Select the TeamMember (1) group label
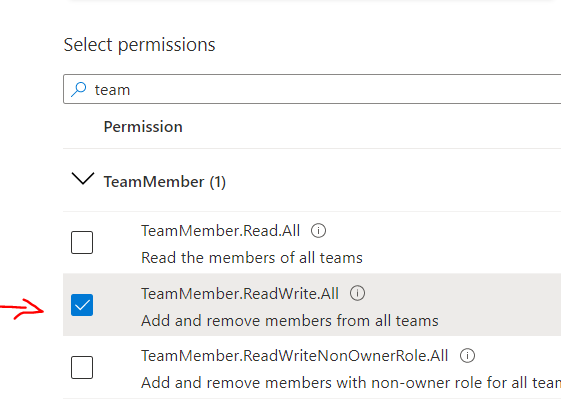This screenshot has height=413, width=561. point(165,182)
